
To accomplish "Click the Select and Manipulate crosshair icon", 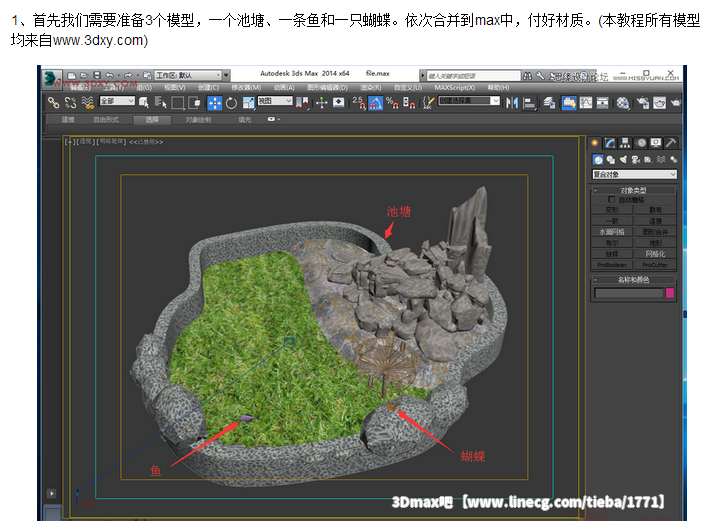I will click(321, 103).
